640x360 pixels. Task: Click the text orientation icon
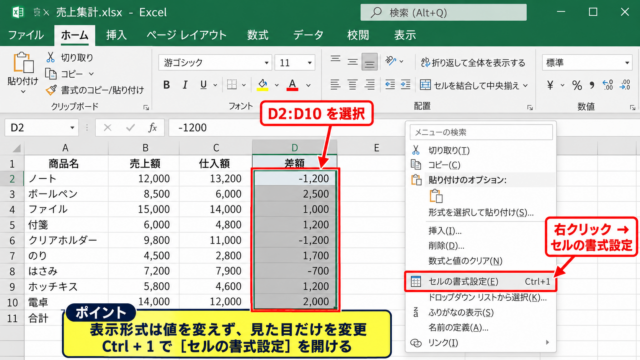[x=391, y=61]
